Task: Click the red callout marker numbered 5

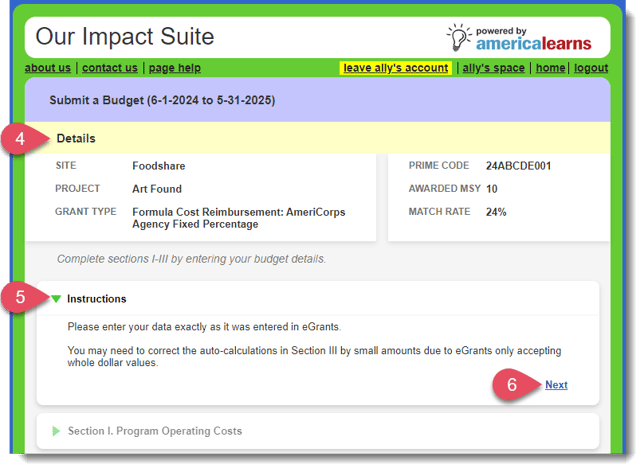Action: pyautogui.click(x=21, y=298)
